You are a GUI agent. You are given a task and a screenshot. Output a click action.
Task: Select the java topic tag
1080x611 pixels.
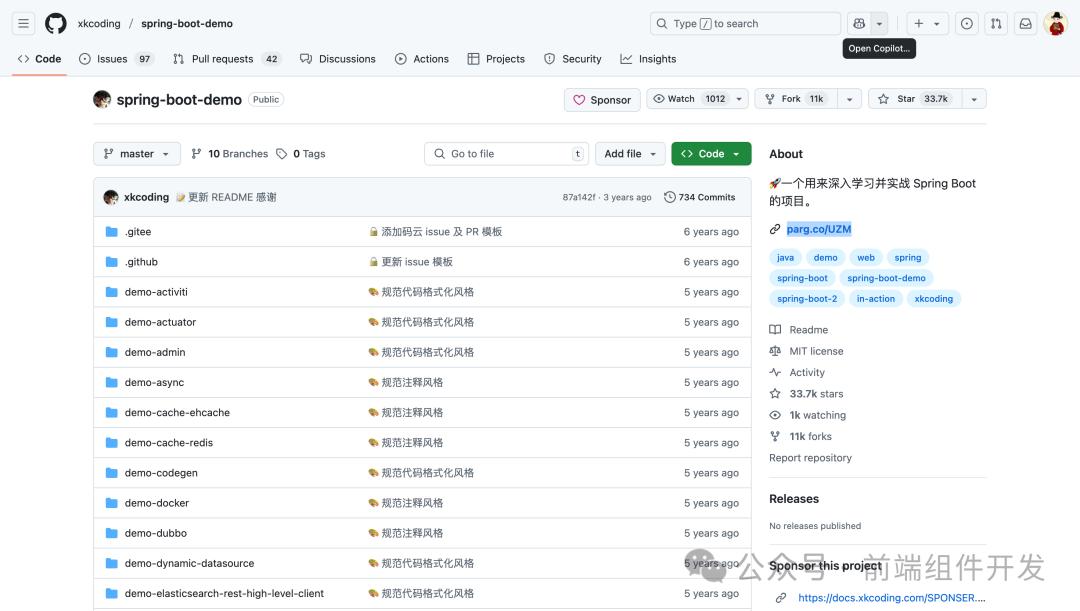pyautogui.click(x=785, y=258)
